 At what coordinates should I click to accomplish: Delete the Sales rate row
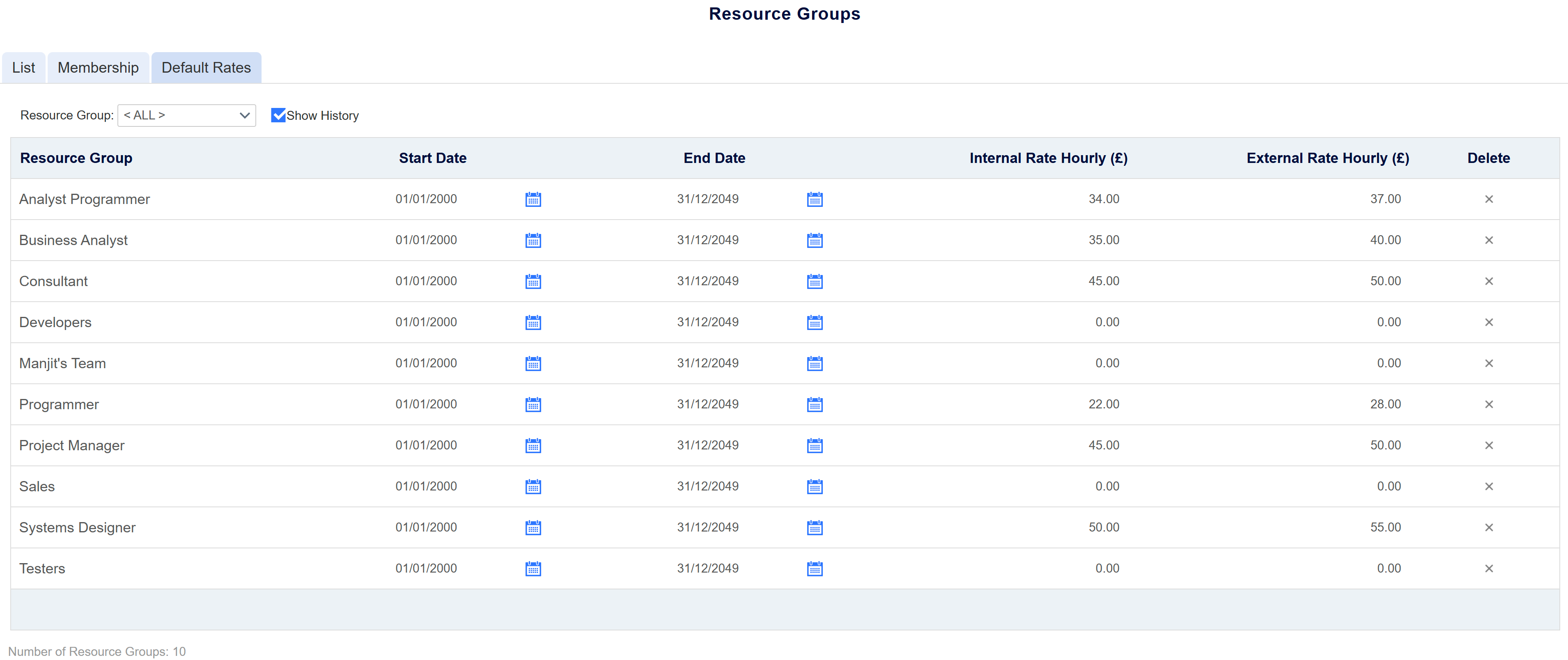(1488, 487)
